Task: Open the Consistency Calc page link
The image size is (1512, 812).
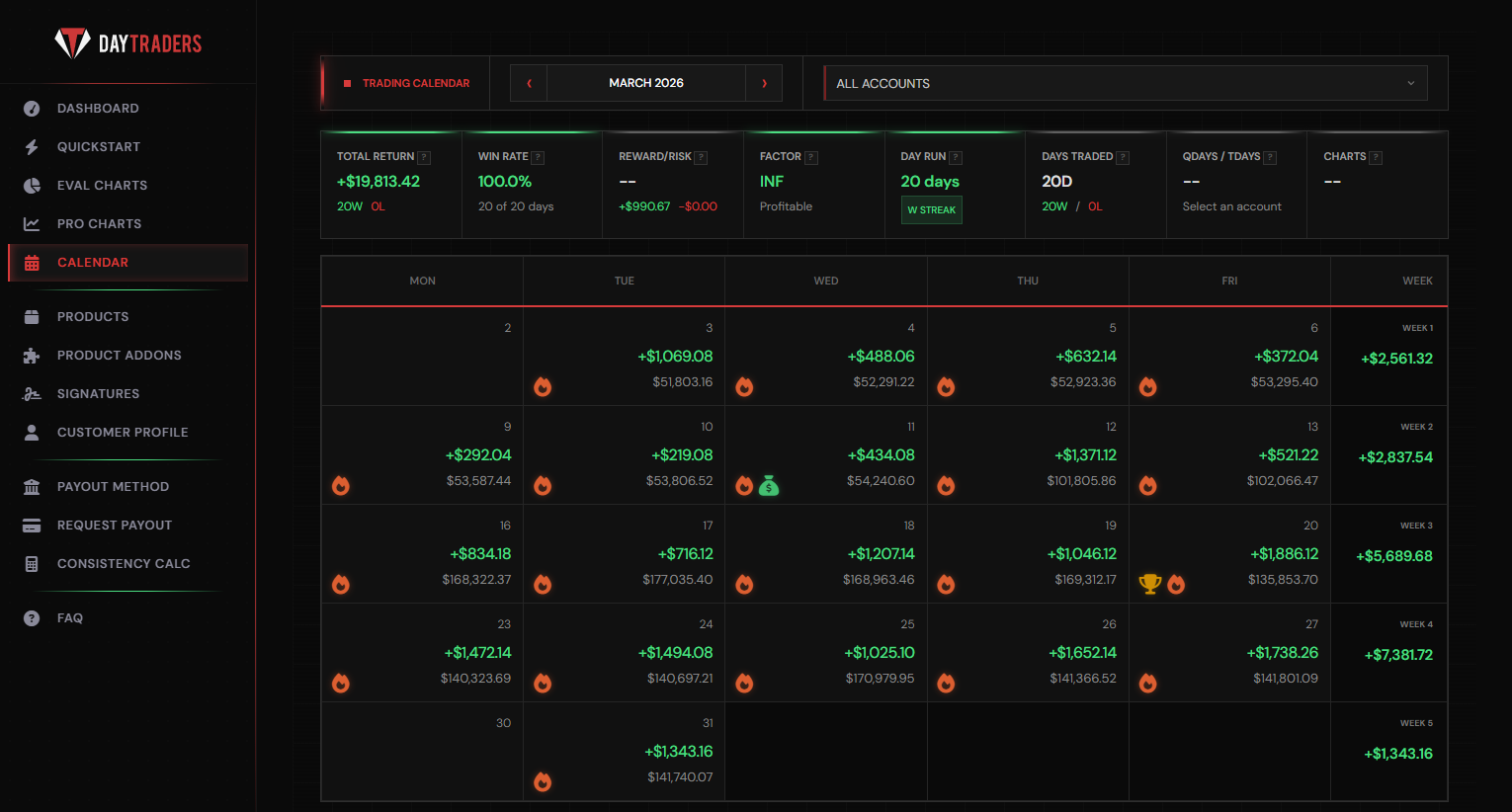Action: tap(128, 564)
